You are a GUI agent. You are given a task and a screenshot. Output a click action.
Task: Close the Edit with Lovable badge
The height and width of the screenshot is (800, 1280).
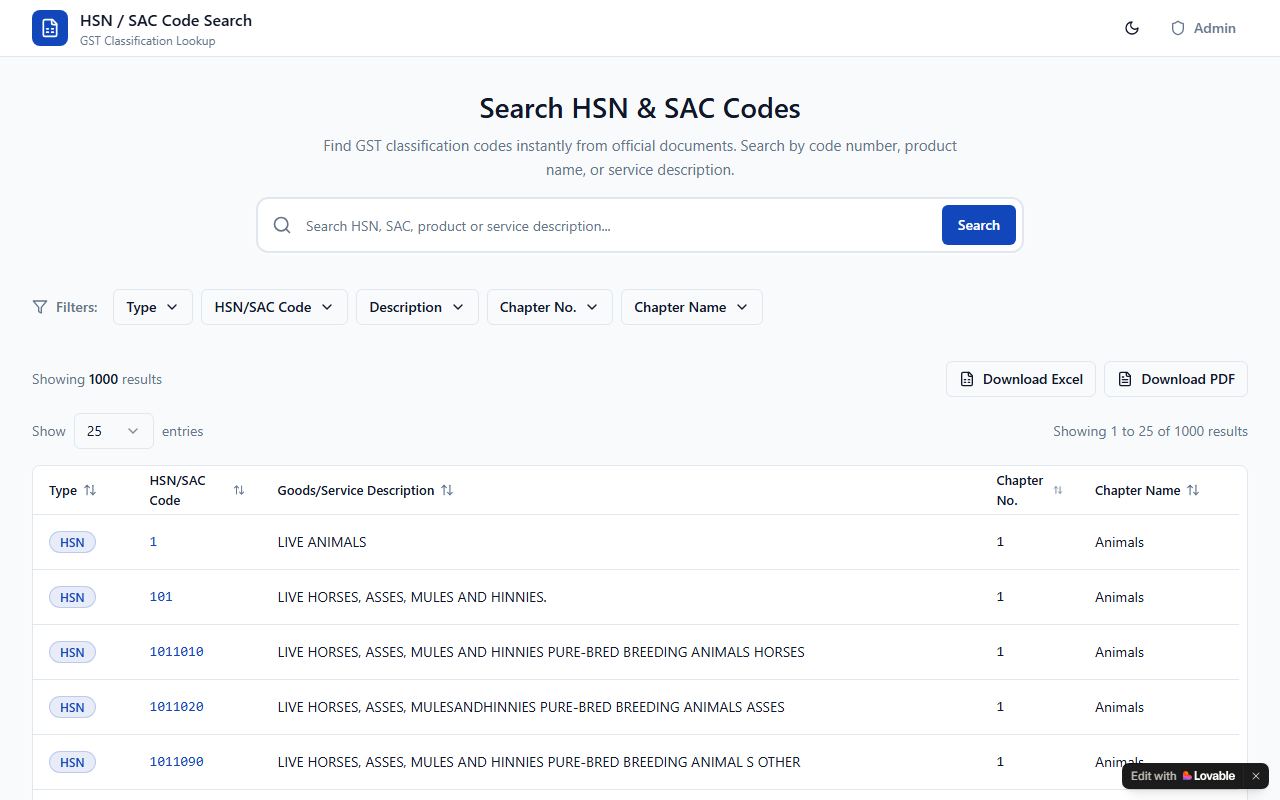(1256, 776)
